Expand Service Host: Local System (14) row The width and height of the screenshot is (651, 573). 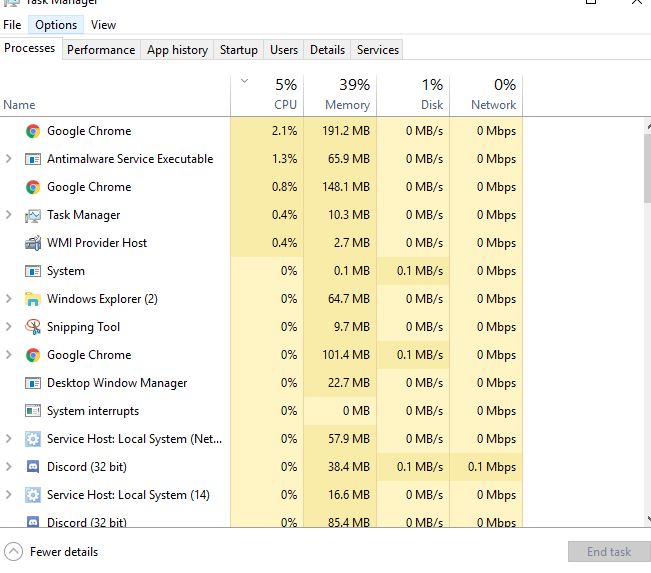[8, 495]
